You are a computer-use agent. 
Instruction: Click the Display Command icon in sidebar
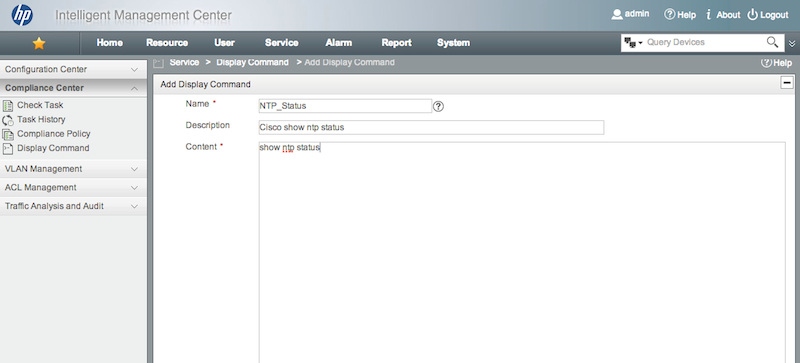click(8, 149)
